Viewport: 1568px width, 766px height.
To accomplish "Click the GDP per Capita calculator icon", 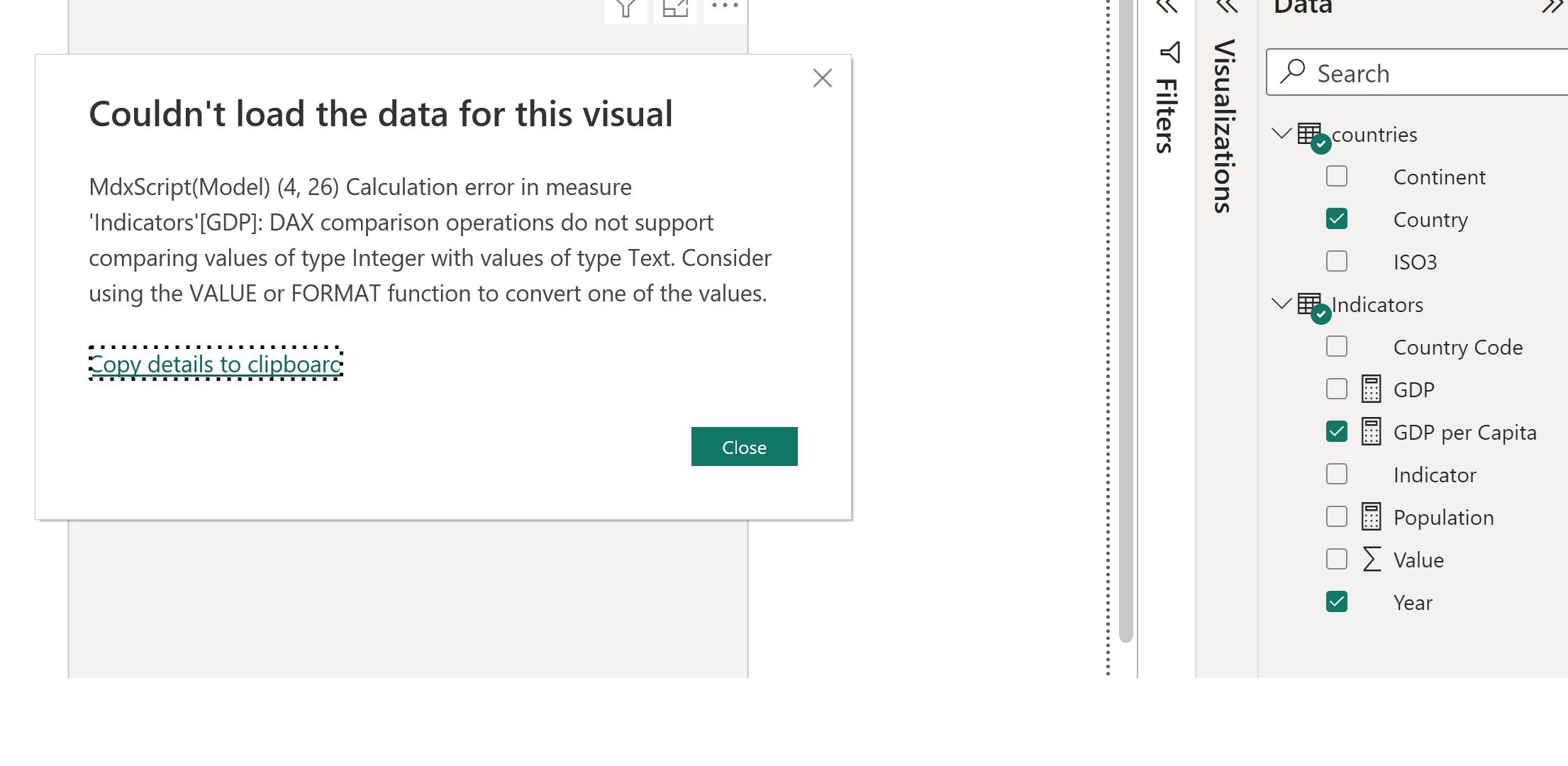I will 1371,431.
